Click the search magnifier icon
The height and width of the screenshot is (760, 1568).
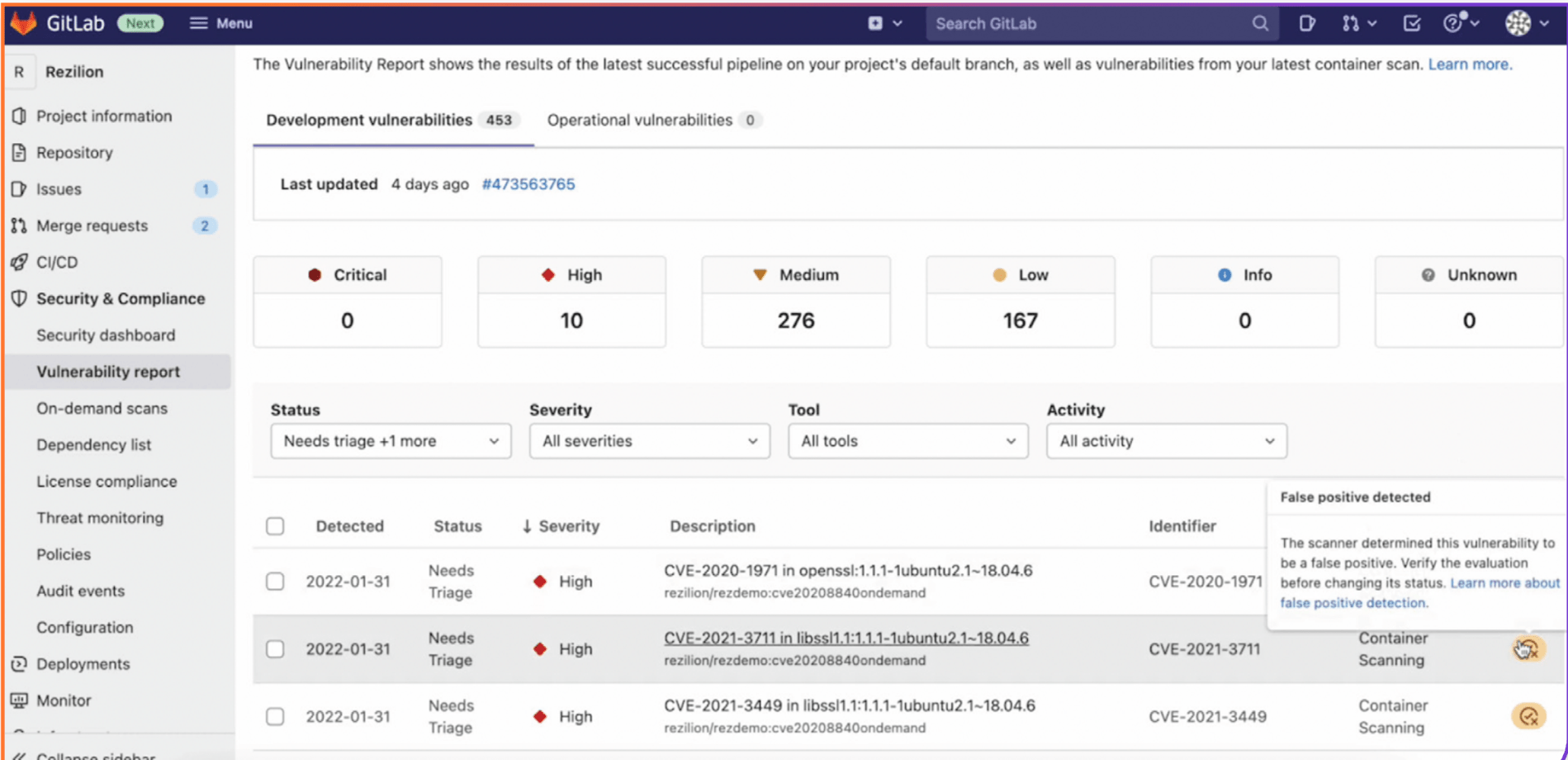pos(1259,23)
